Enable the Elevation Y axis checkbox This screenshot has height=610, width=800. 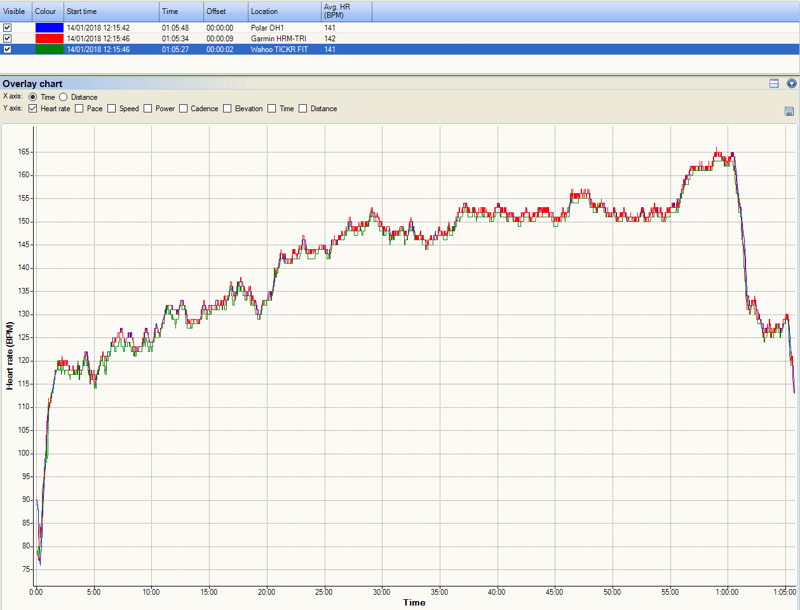227,109
